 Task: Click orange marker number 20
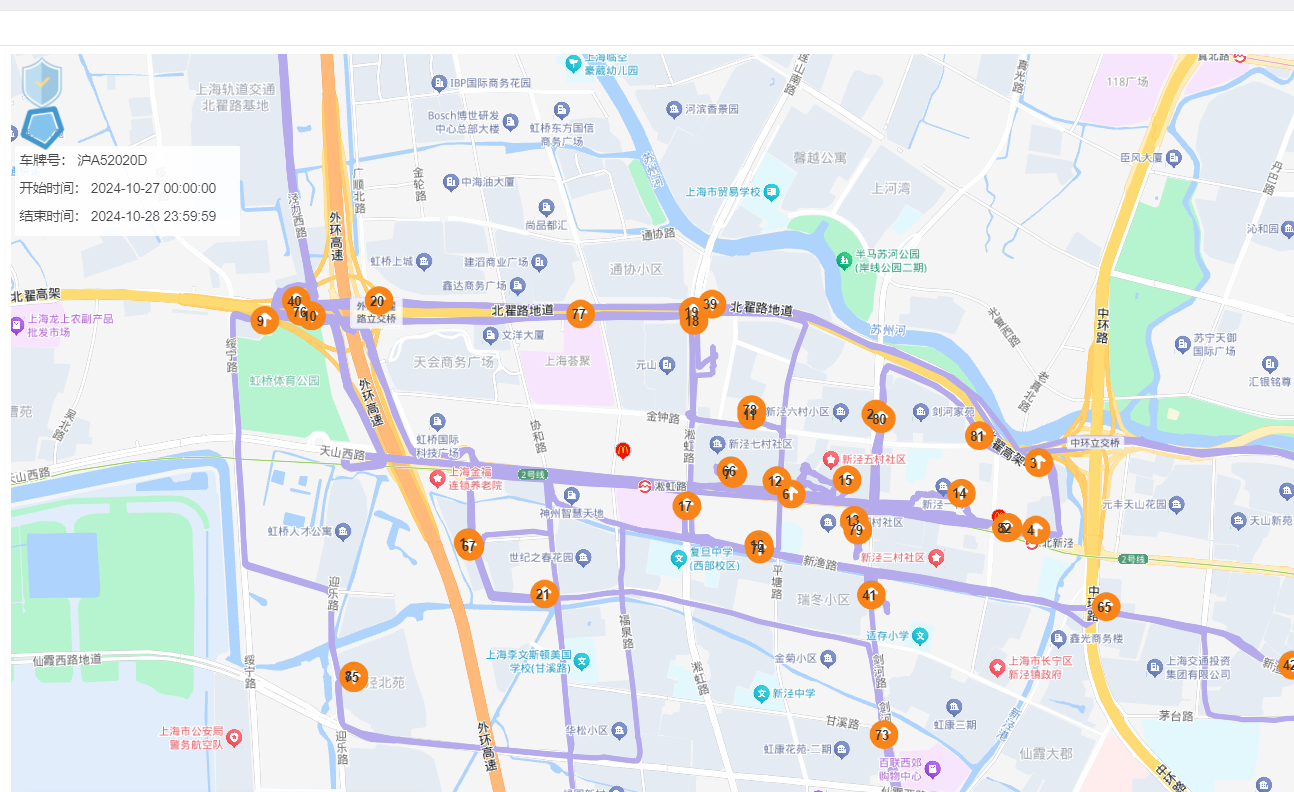tap(377, 301)
